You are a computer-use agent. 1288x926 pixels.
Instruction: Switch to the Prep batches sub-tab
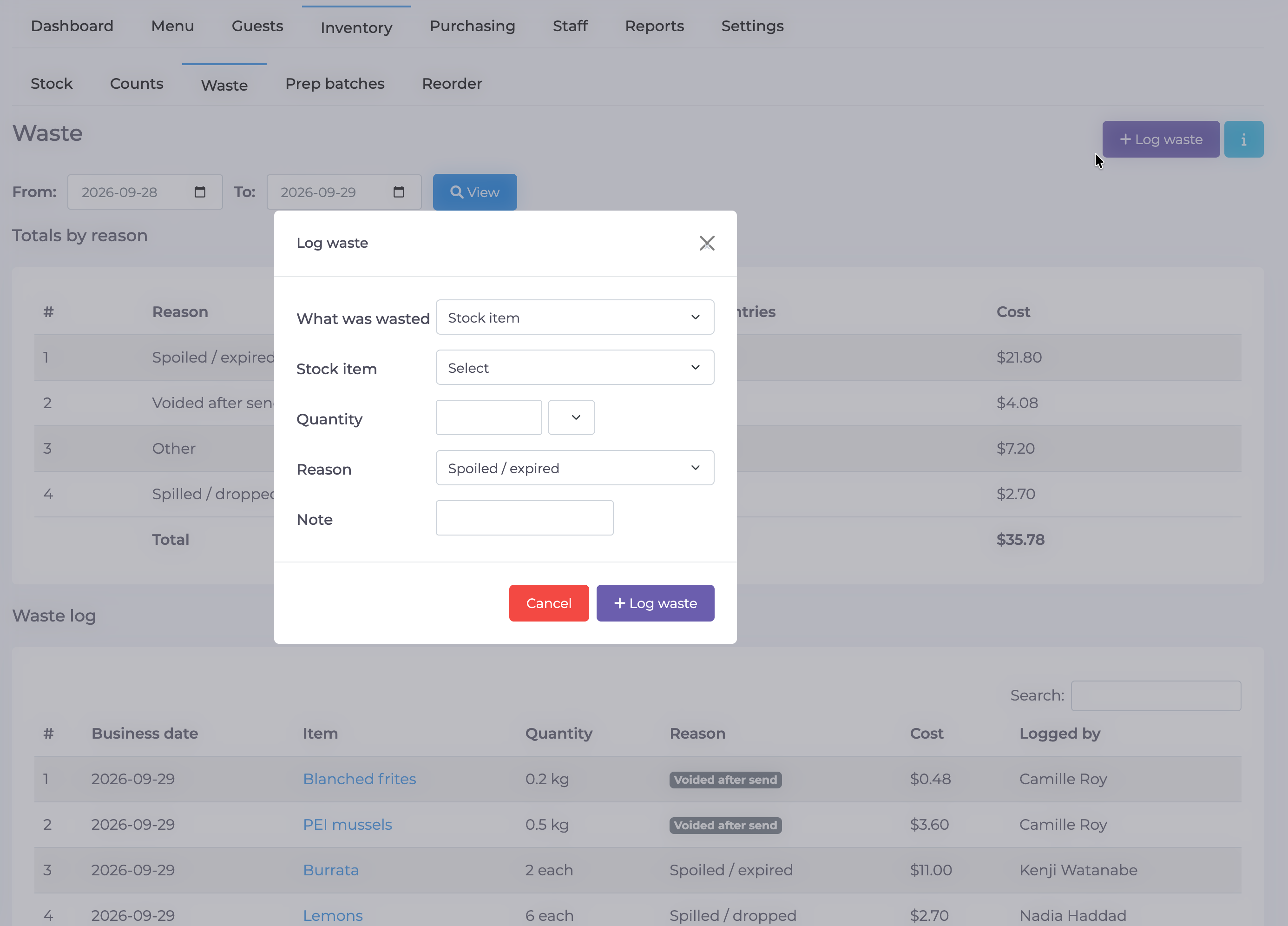tap(335, 84)
